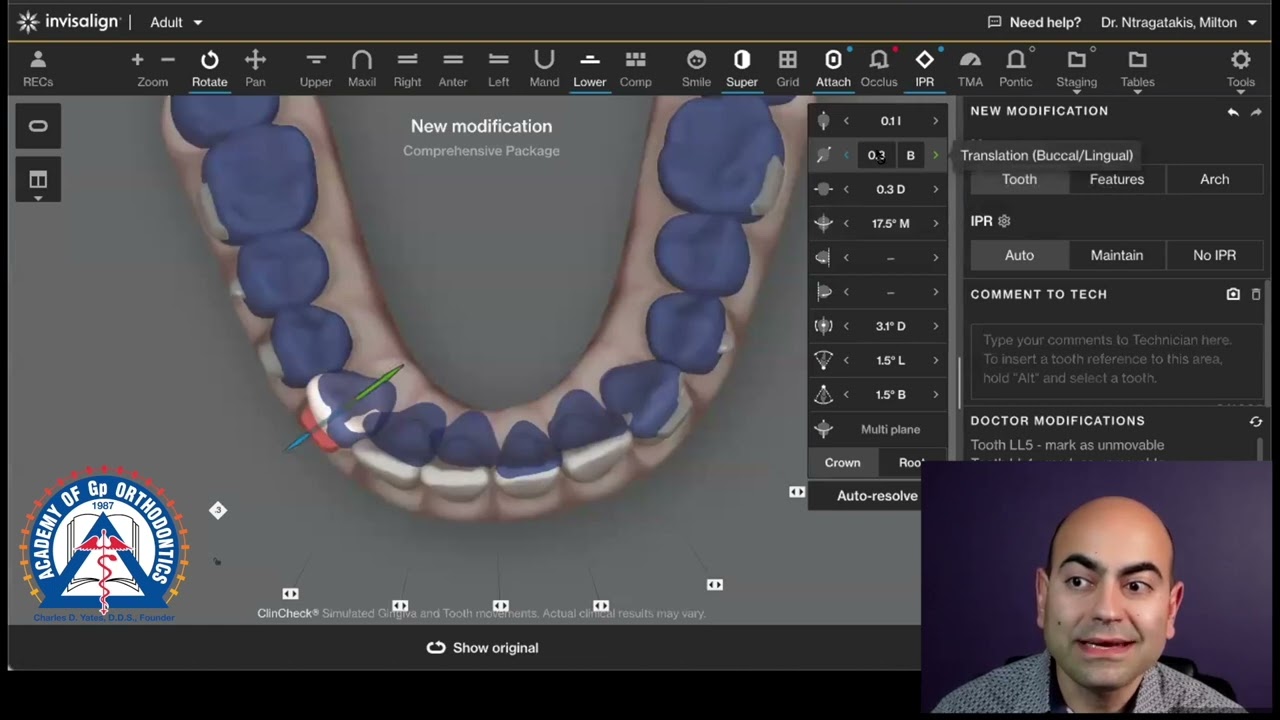Increase the 1.5° L inclination value
The height and width of the screenshot is (720, 1280).
[935, 360]
